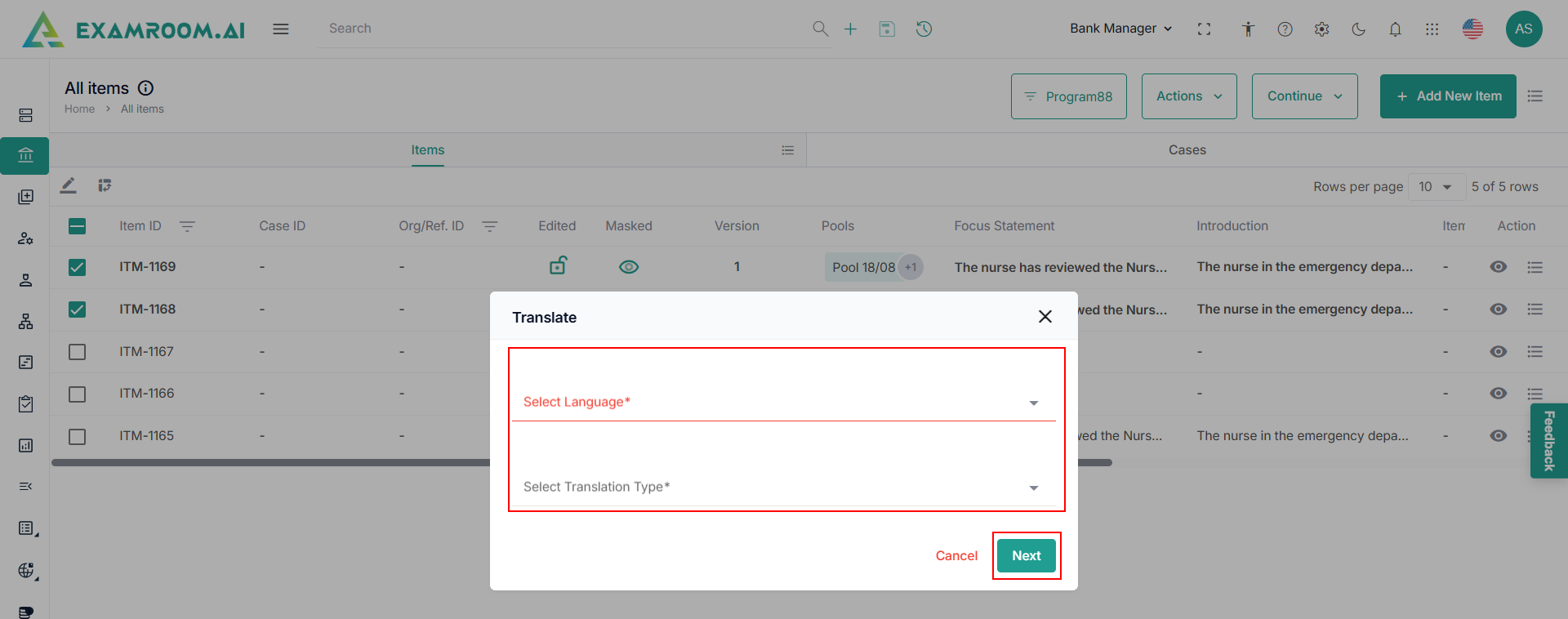Screen dimensions: 1568x619
Task: Open the notifications bell
Action: pos(1395,29)
